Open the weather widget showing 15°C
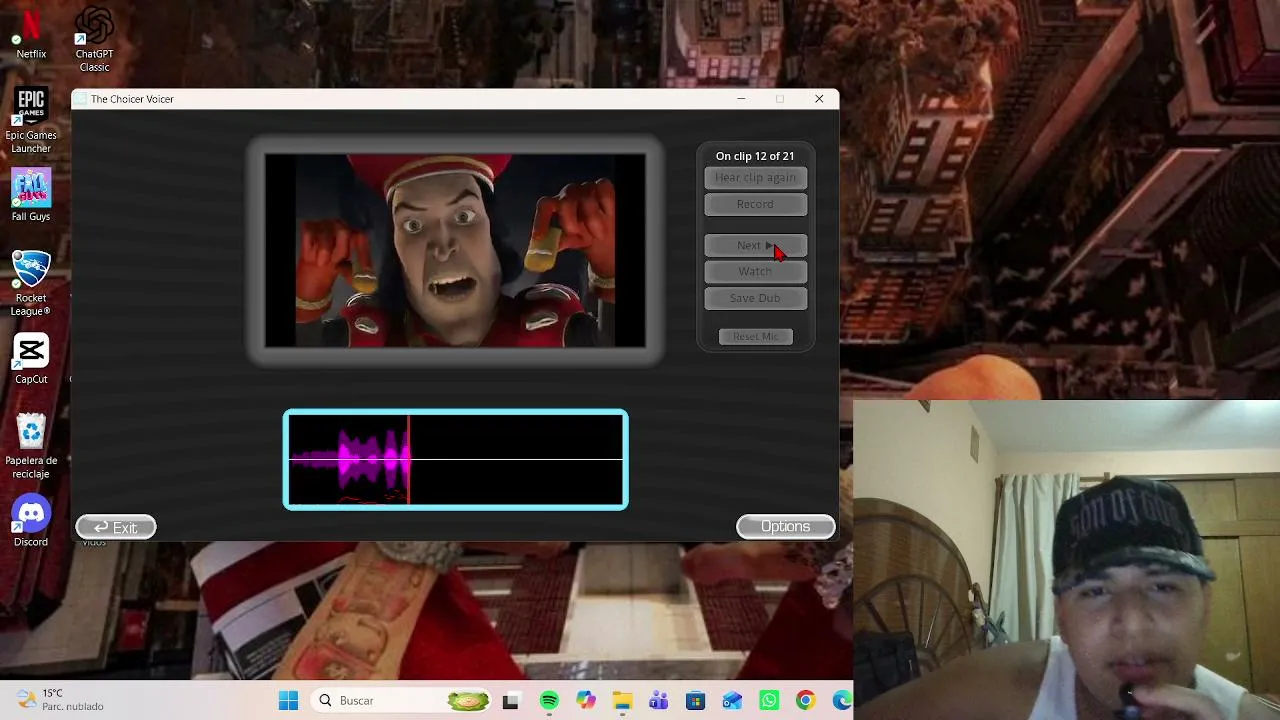This screenshot has width=1280, height=720. [x=60, y=700]
